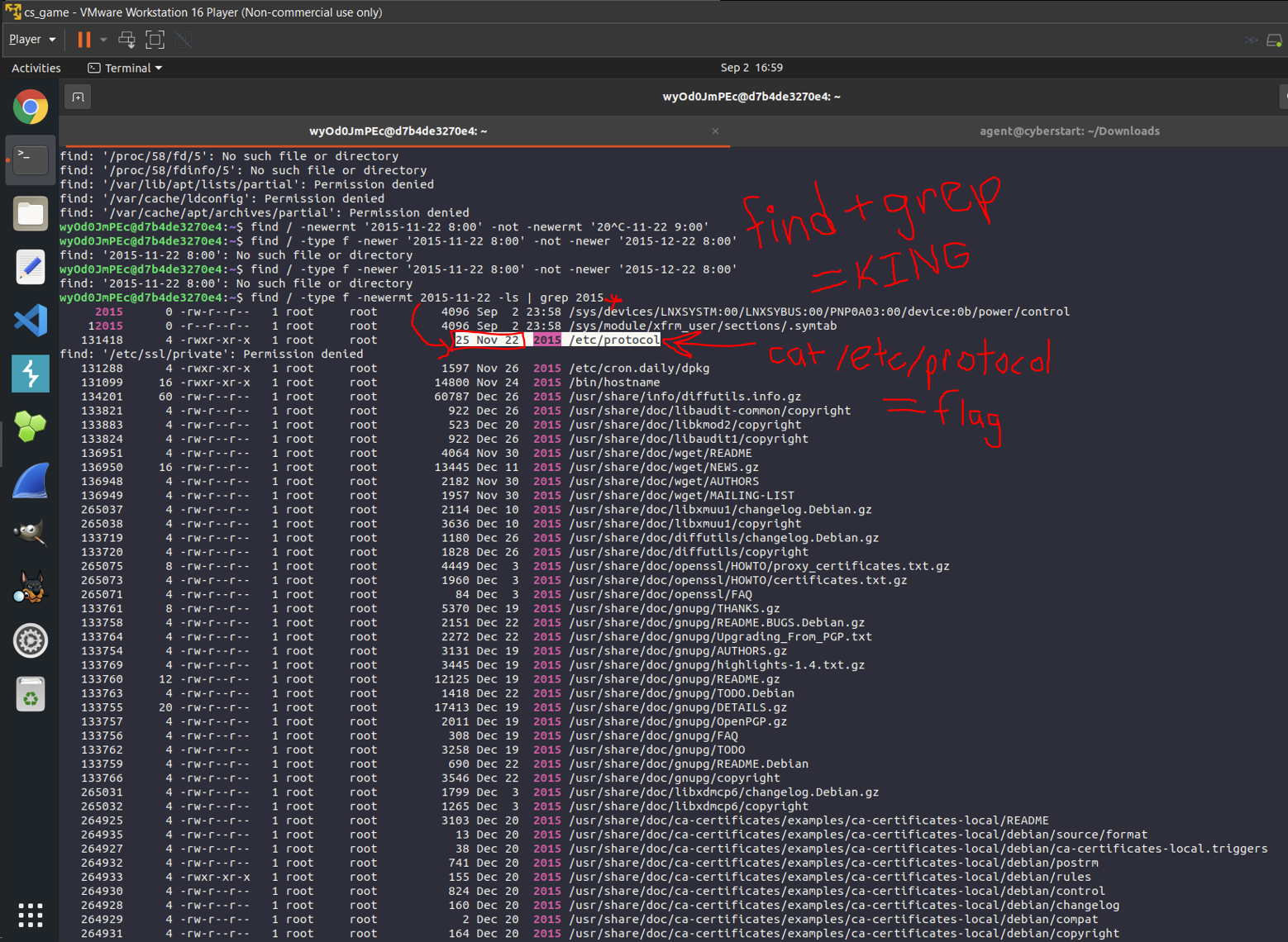Switch to the agent@cyberstart Downloads tab
Image resolution: width=1288 pixels, height=942 pixels.
pyautogui.click(x=1069, y=131)
